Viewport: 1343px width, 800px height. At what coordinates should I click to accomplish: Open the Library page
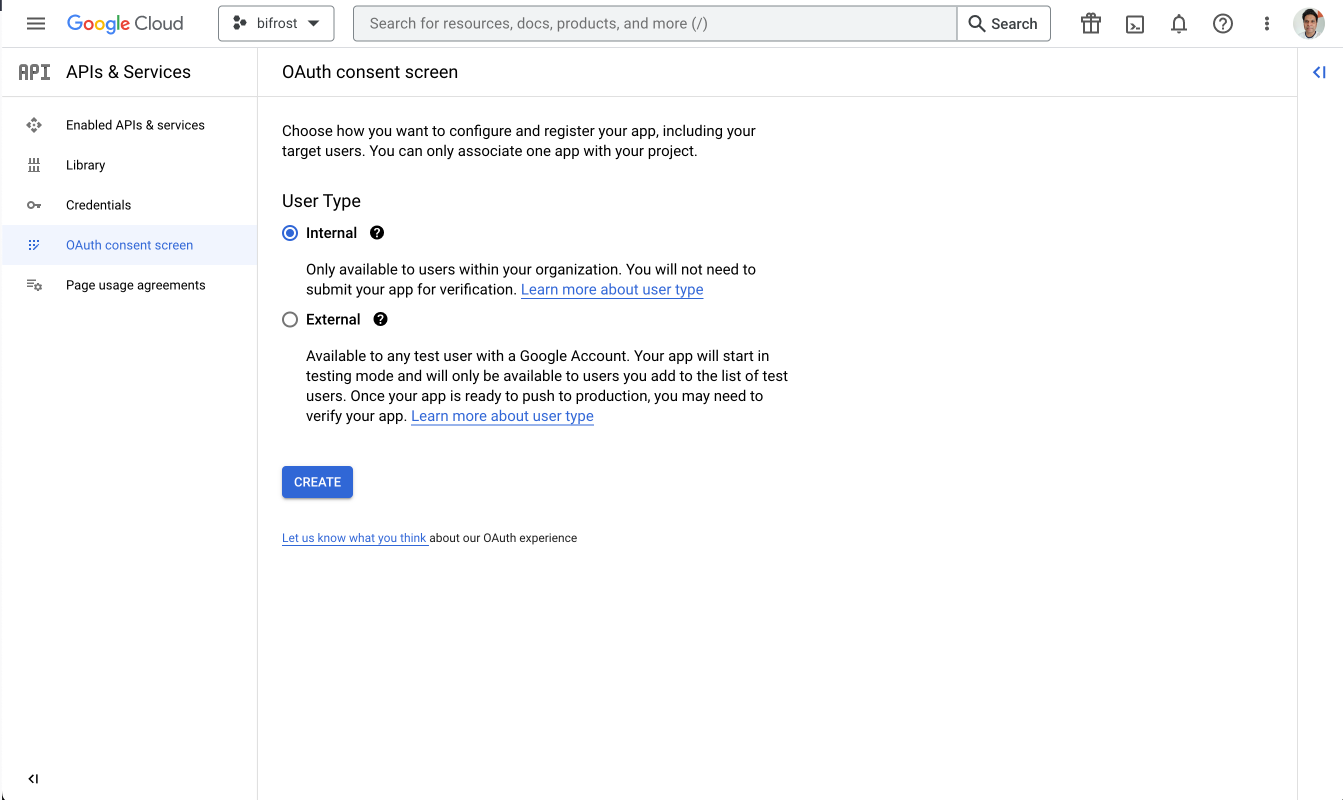click(129, 165)
